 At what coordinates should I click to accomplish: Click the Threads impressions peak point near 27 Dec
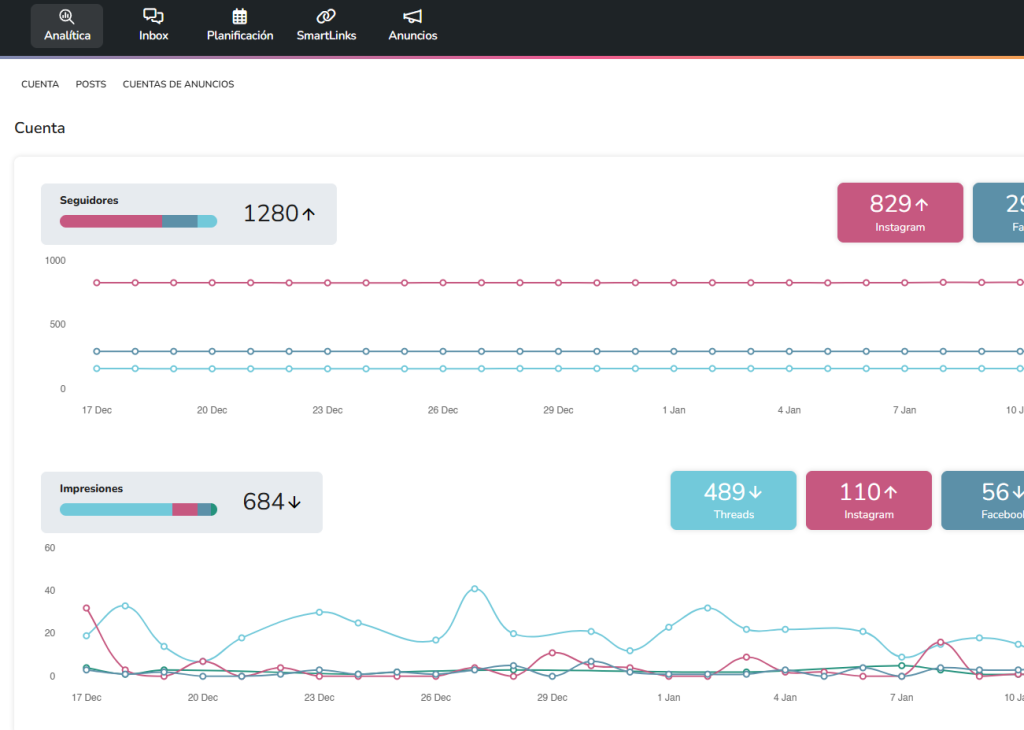(475, 589)
